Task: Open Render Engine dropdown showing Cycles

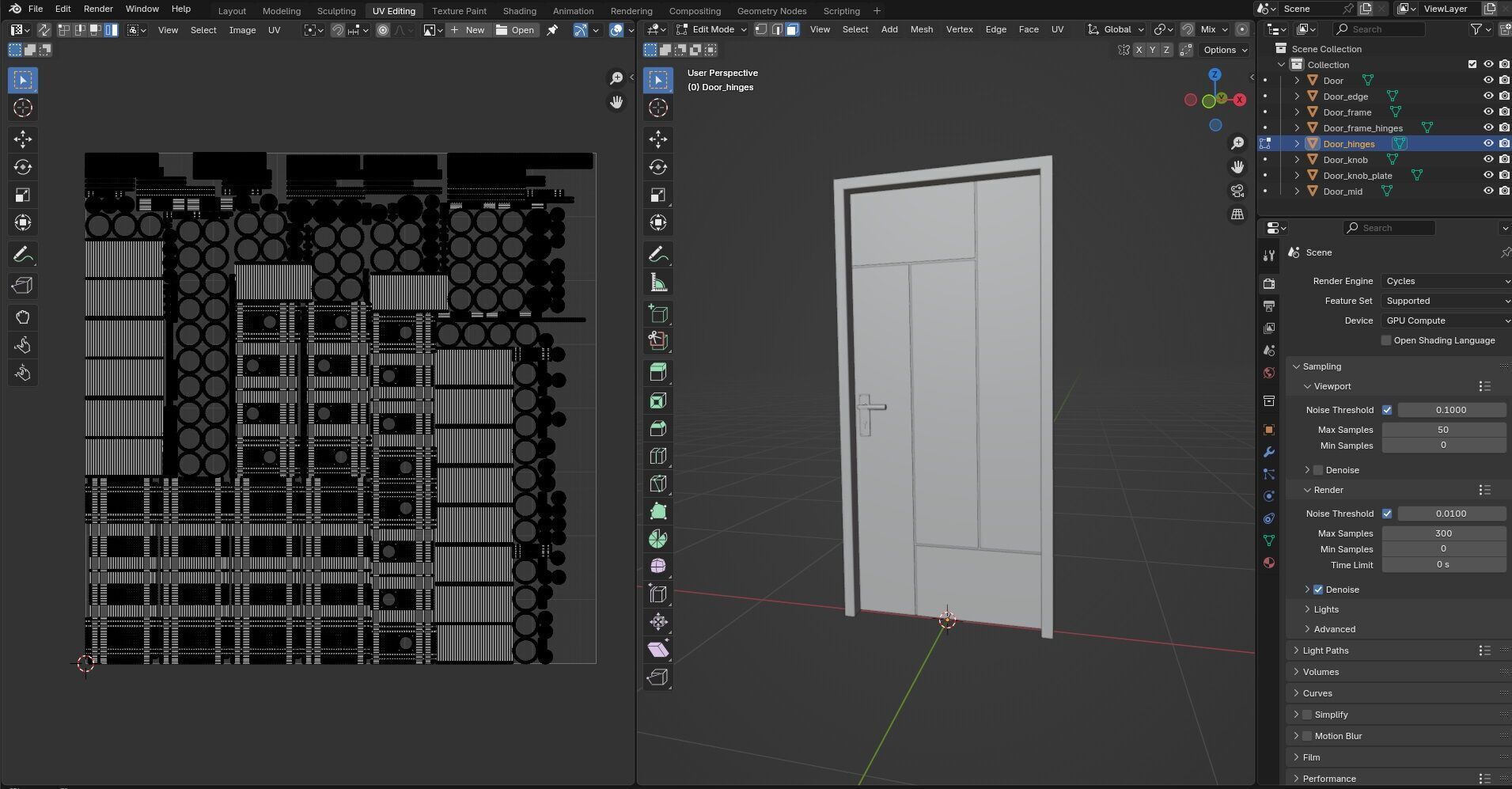Action: tap(1446, 281)
